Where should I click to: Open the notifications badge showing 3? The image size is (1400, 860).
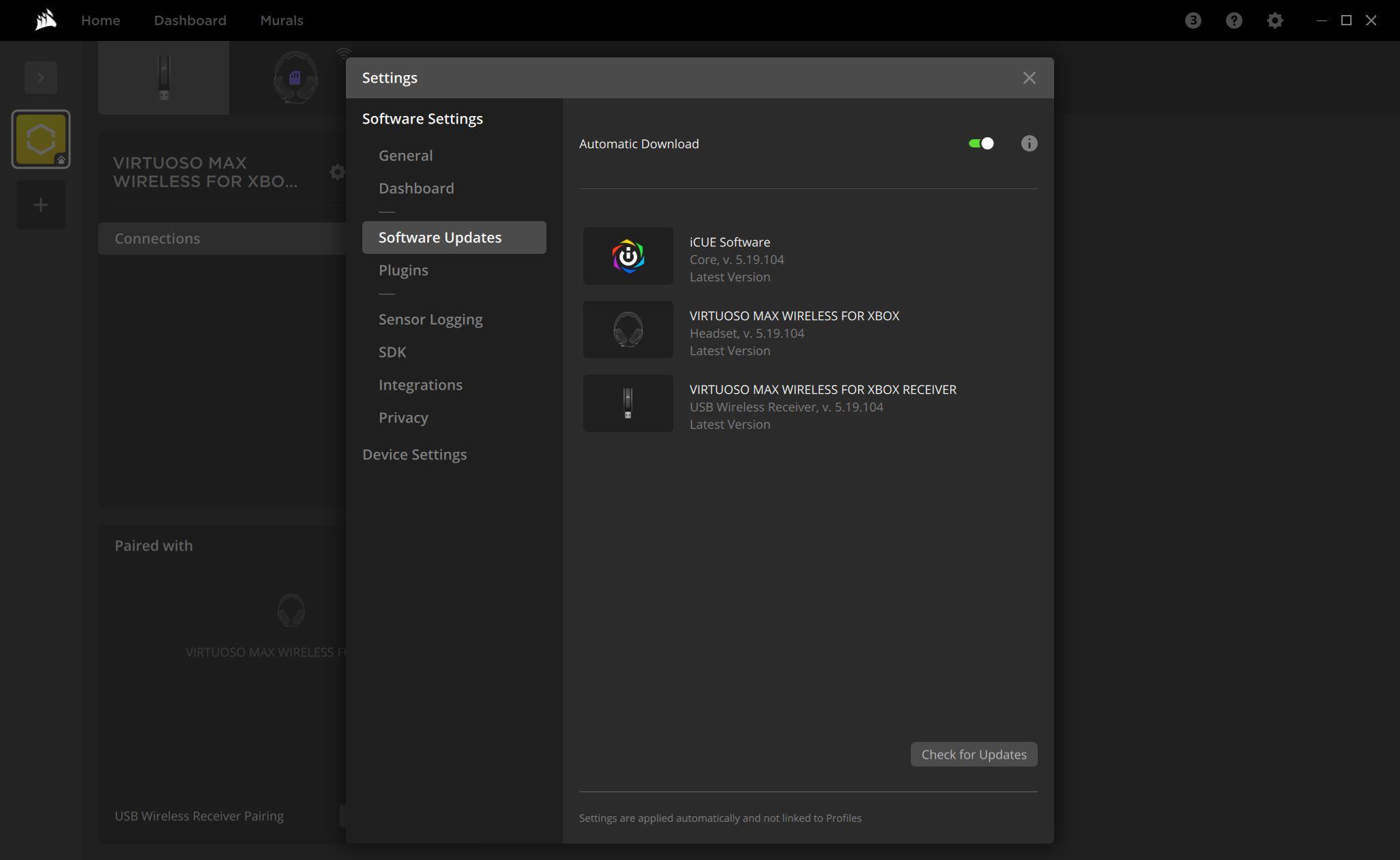click(x=1193, y=20)
